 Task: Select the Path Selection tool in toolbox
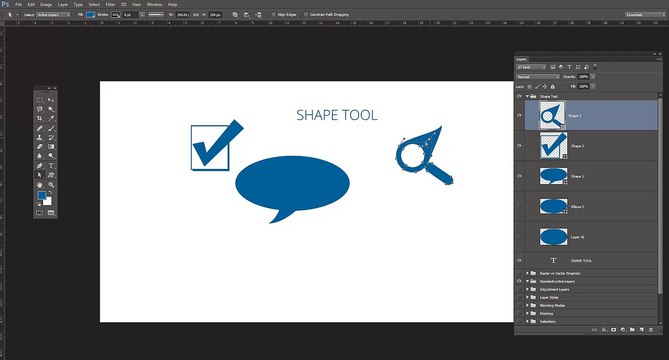pos(40,175)
